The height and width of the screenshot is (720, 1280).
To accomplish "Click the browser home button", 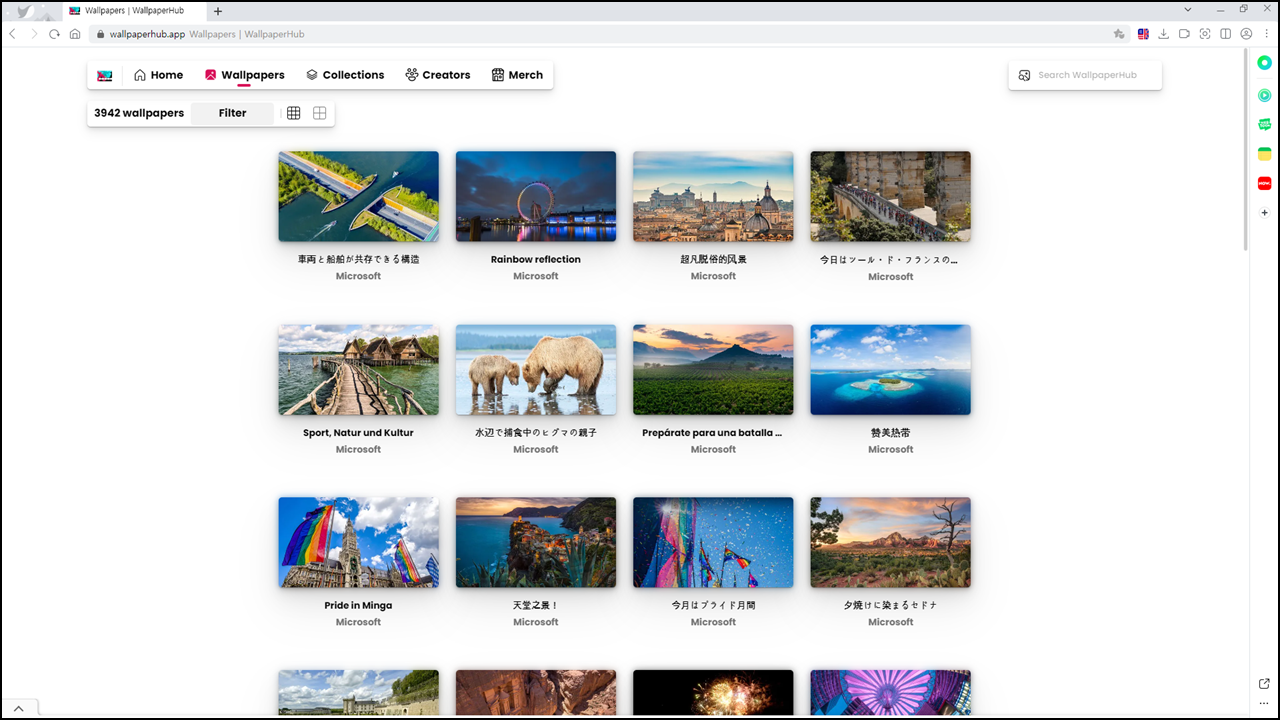I will (75, 34).
